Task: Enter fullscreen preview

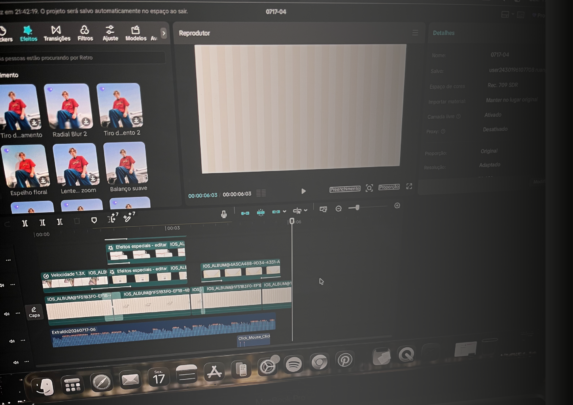Action: coord(409,186)
